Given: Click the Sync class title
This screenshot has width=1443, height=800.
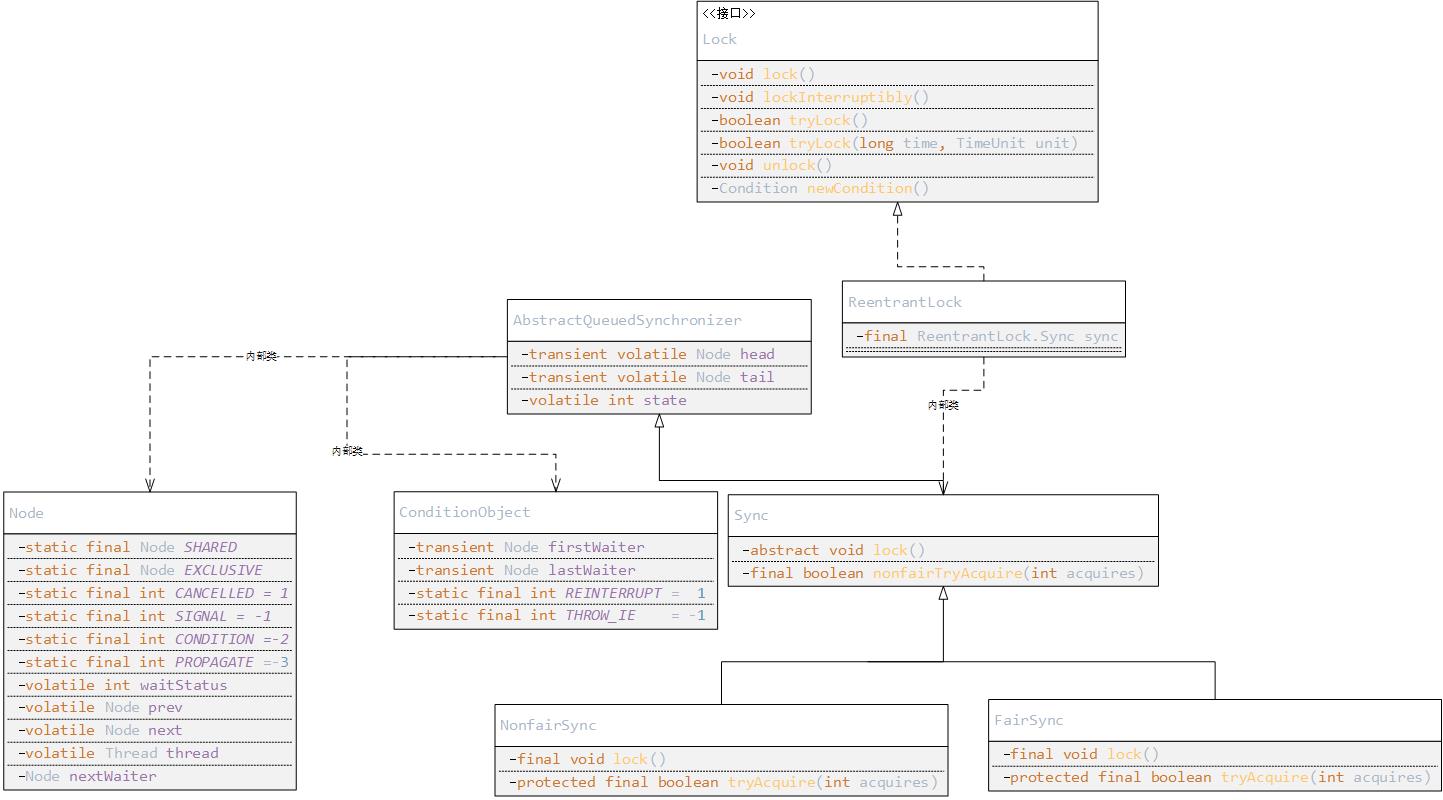Looking at the screenshot, I should click(x=751, y=515).
